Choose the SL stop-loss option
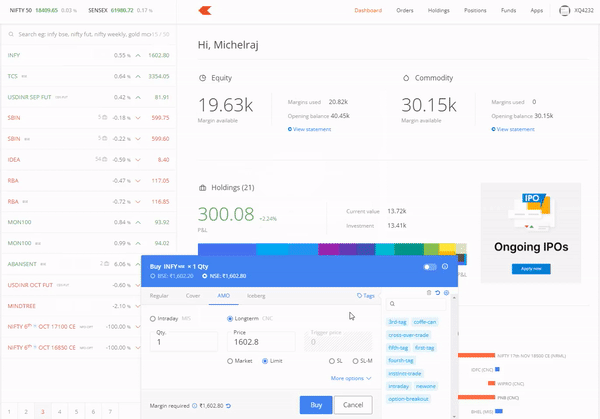 [x=336, y=361]
